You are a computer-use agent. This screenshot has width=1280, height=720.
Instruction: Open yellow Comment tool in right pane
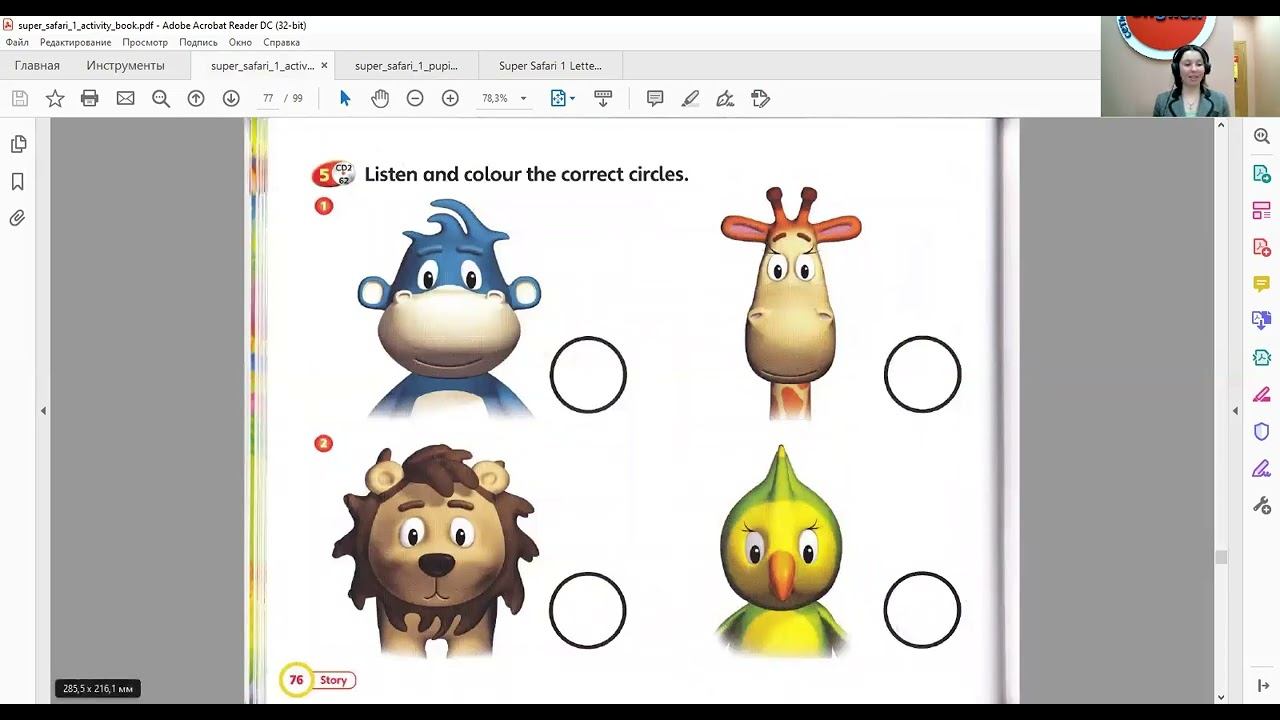coord(1262,284)
